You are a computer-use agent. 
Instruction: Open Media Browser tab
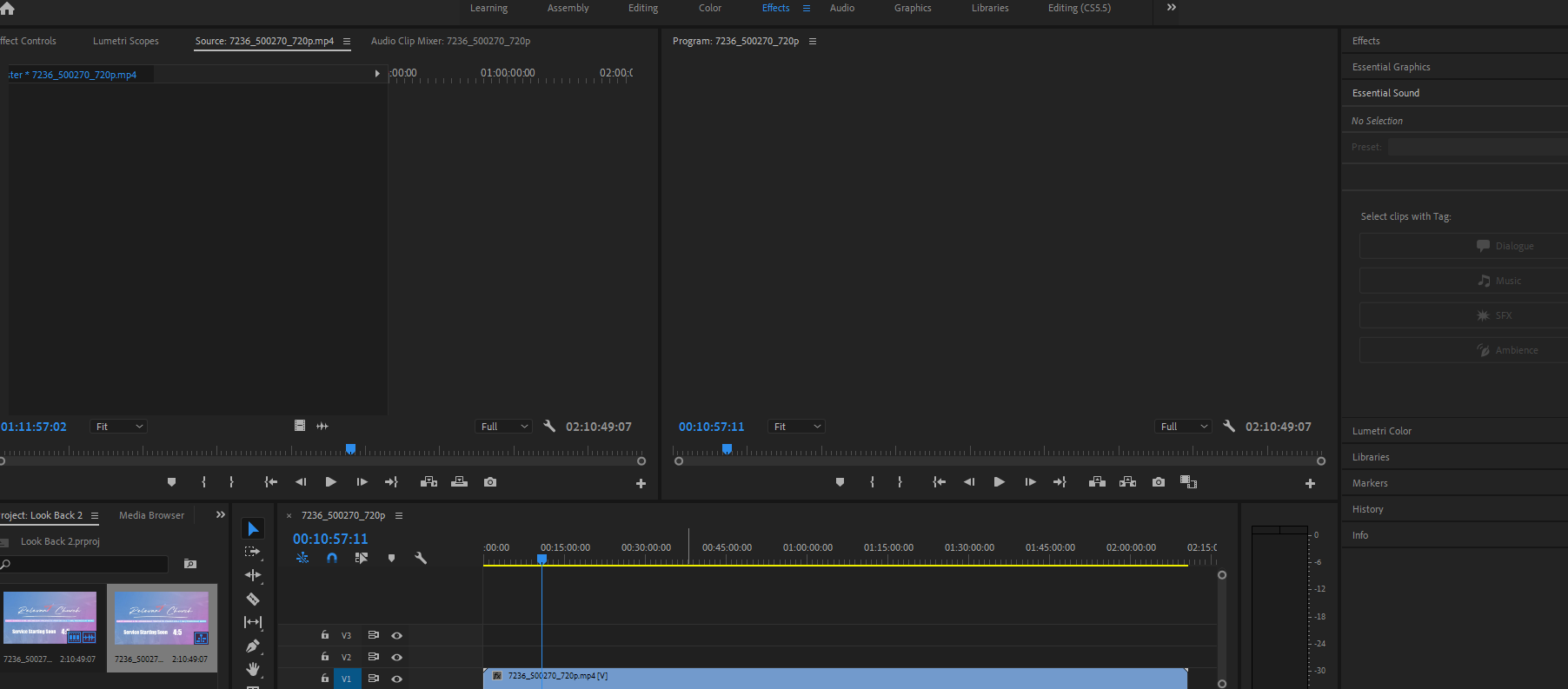point(152,515)
